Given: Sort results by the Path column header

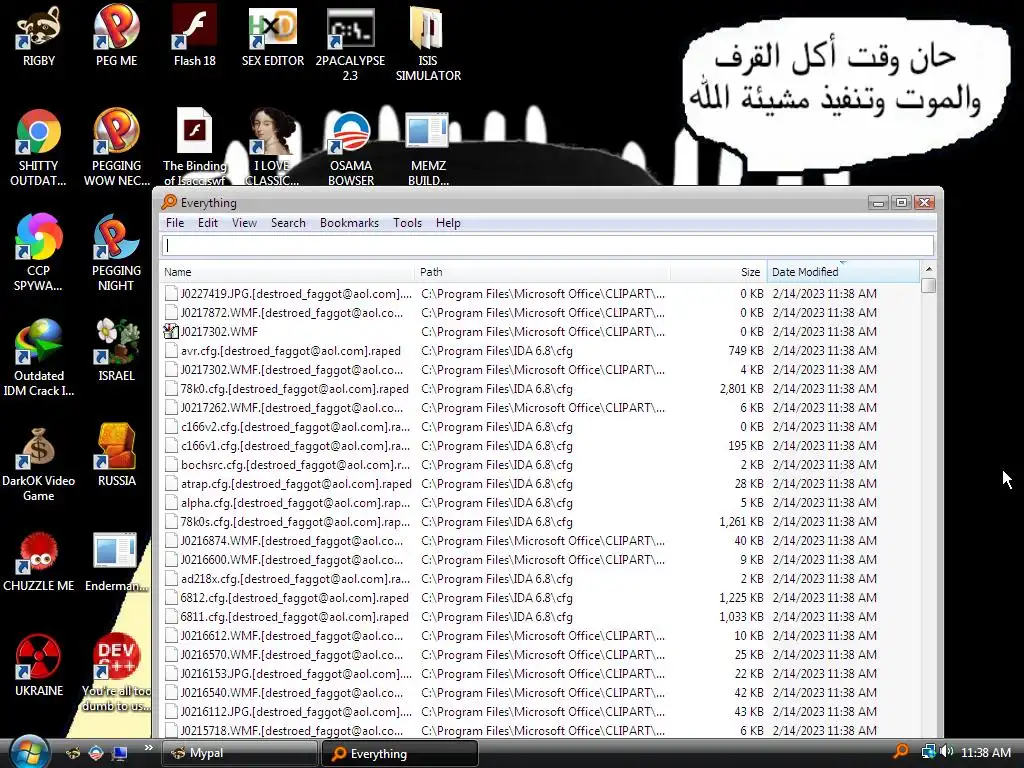Looking at the screenshot, I should coord(542,272).
